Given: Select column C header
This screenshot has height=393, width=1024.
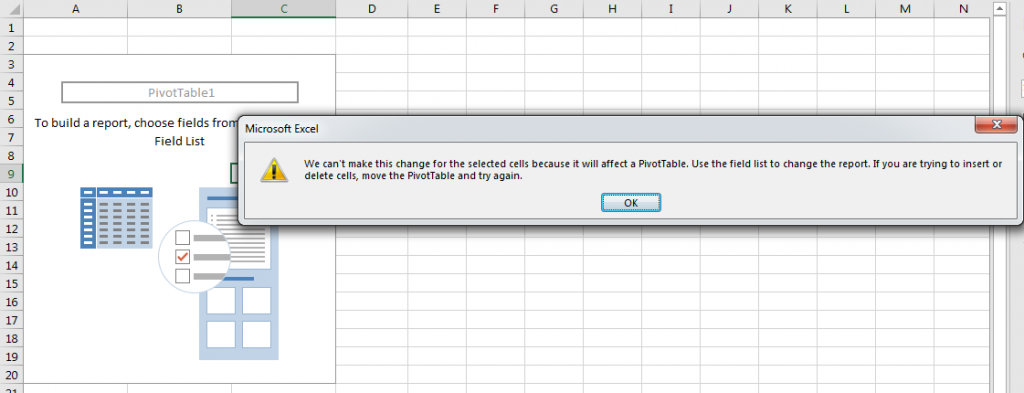Looking at the screenshot, I should click(283, 8).
